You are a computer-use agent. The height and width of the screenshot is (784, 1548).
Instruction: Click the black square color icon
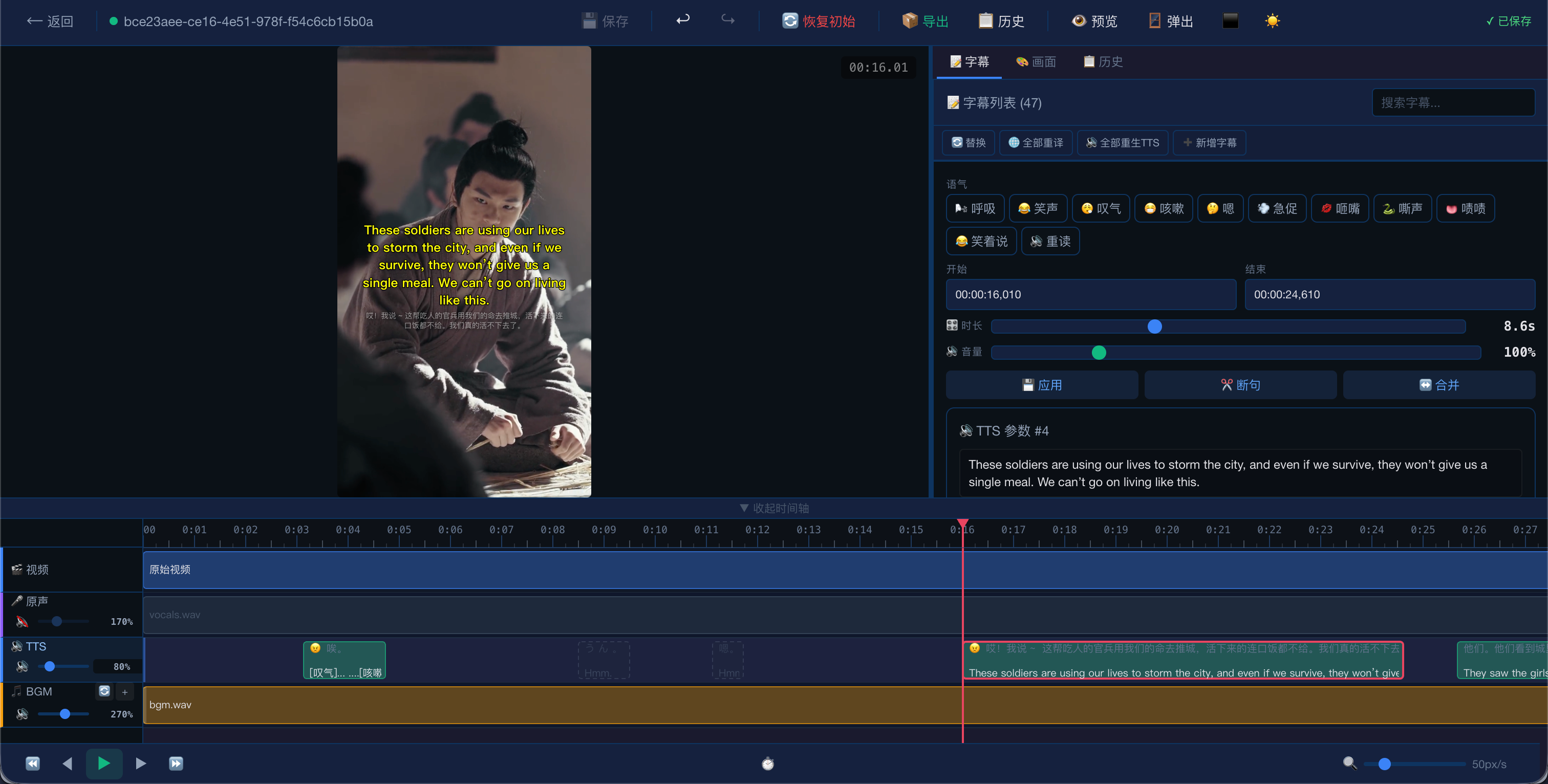[1230, 21]
